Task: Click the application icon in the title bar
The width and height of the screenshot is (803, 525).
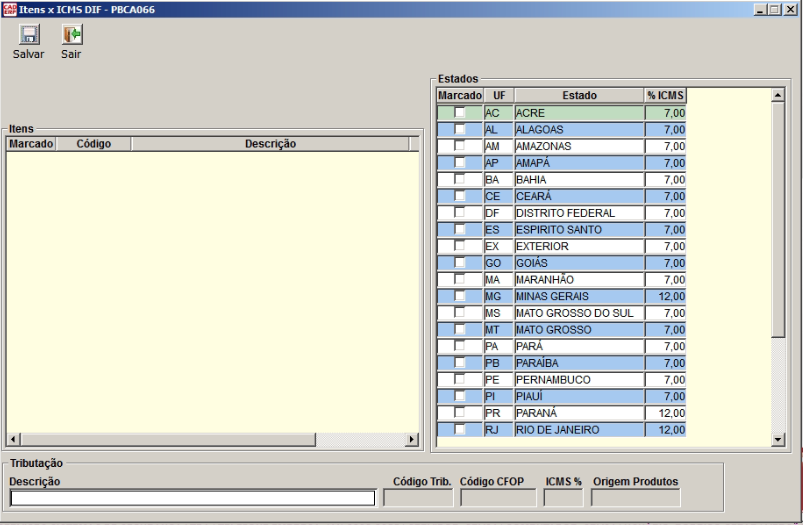Action: pos(9,9)
